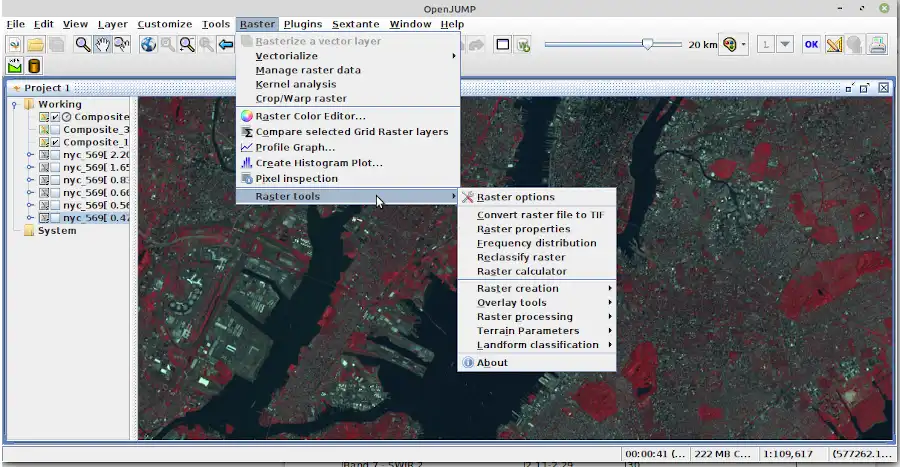Viewport: 900px width, 467px height.
Task: Open the Raster creation submenu
Action: click(537, 289)
